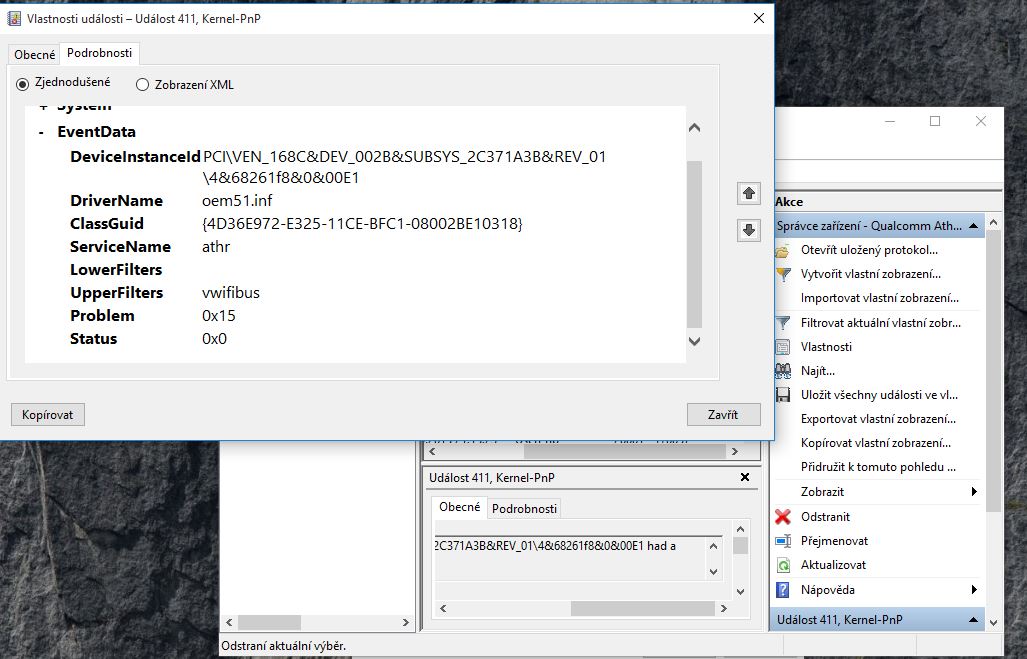This screenshot has width=1027, height=659.
Task: Click the binoculars icon for Najít
Action: click(x=783, y=371)
